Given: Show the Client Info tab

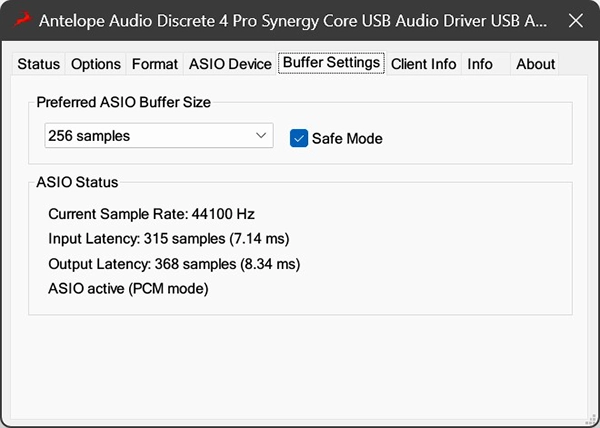Looking at the screenshot, I should click(423, 64).
